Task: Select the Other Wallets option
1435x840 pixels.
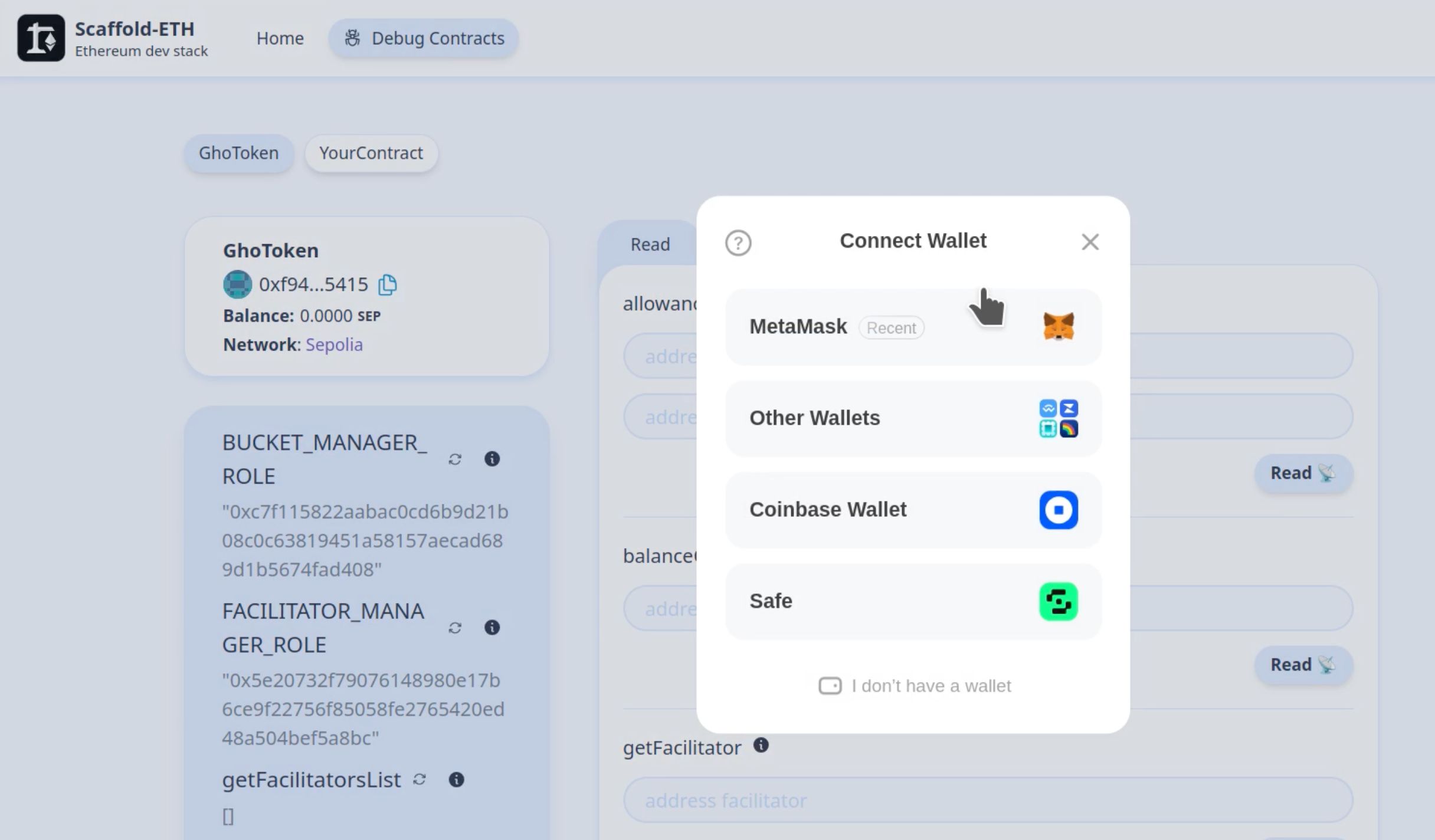Action: [x=913, y=418]
